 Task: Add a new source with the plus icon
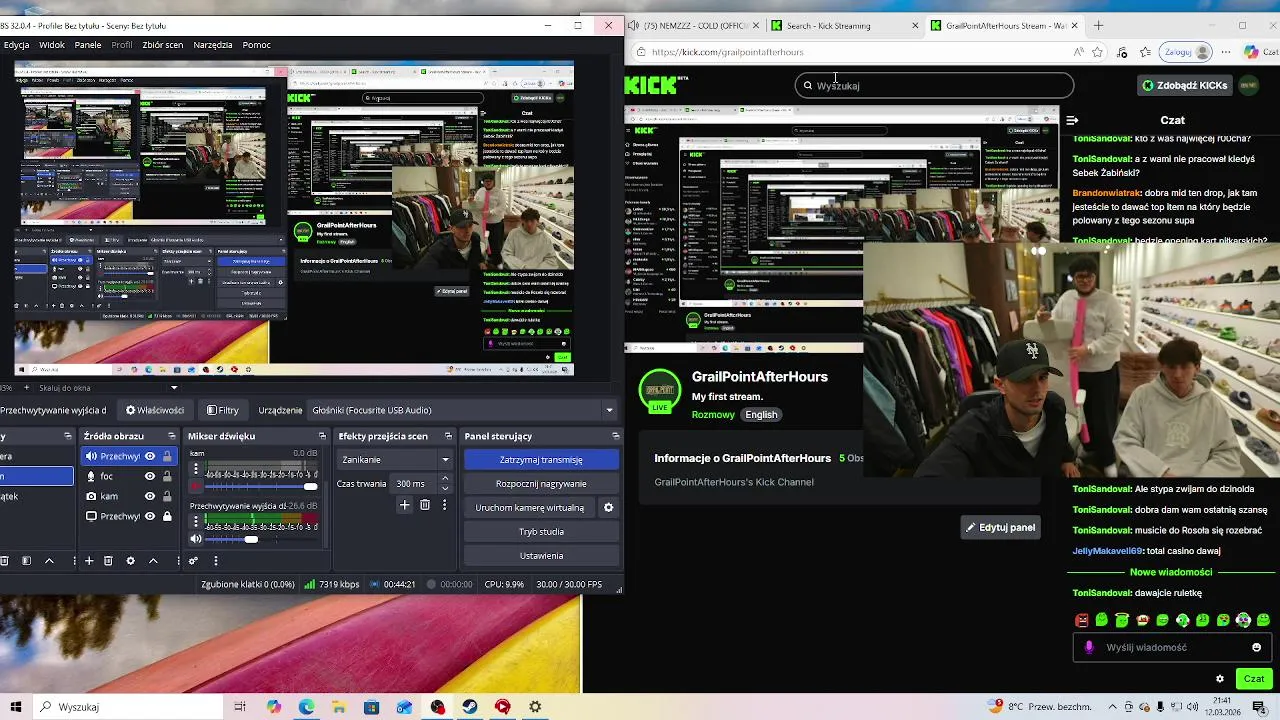click(x=89, y=561)
